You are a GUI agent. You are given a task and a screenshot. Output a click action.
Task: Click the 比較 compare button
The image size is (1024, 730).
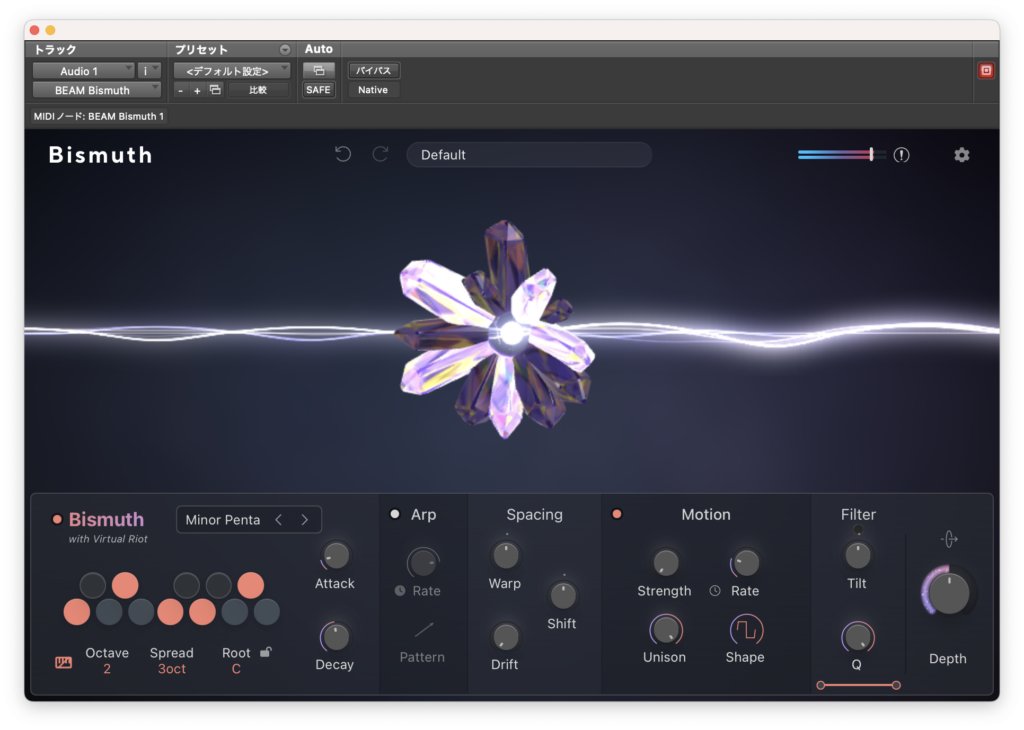tap(258, 90)
